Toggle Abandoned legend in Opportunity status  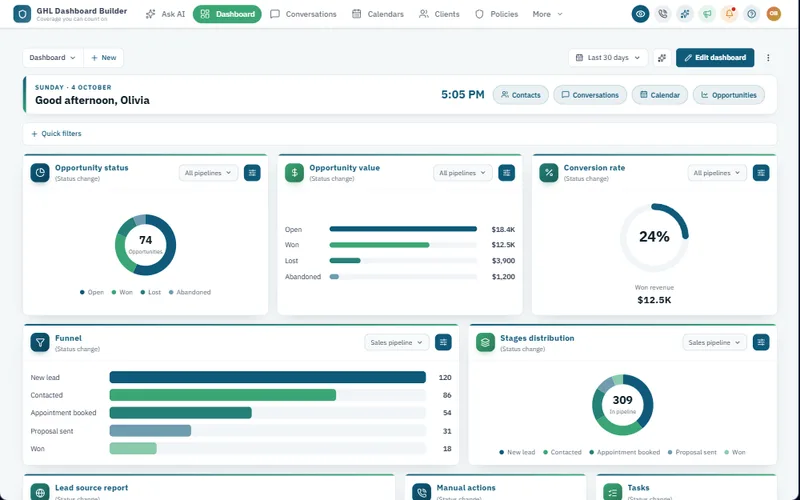190,292
